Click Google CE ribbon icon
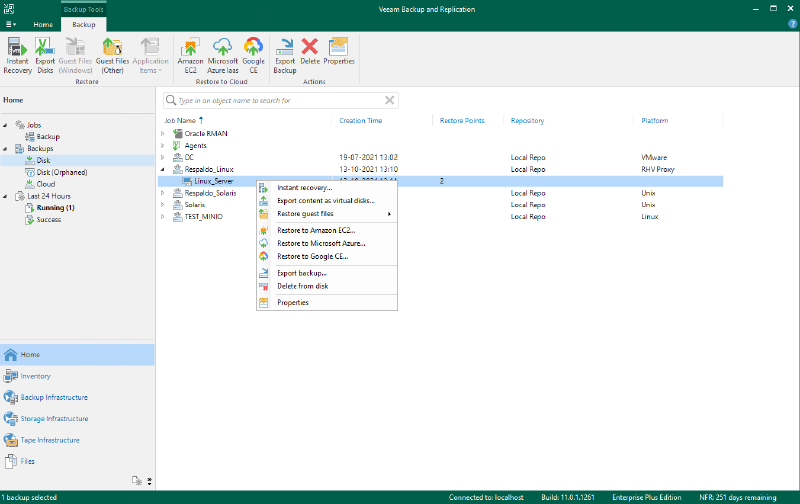800x504 pixels. pyautogui.click(x=254, y=55)
